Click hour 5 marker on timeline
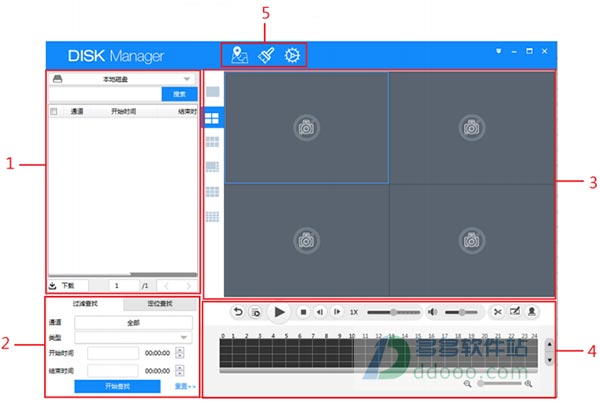 point(286,336)
